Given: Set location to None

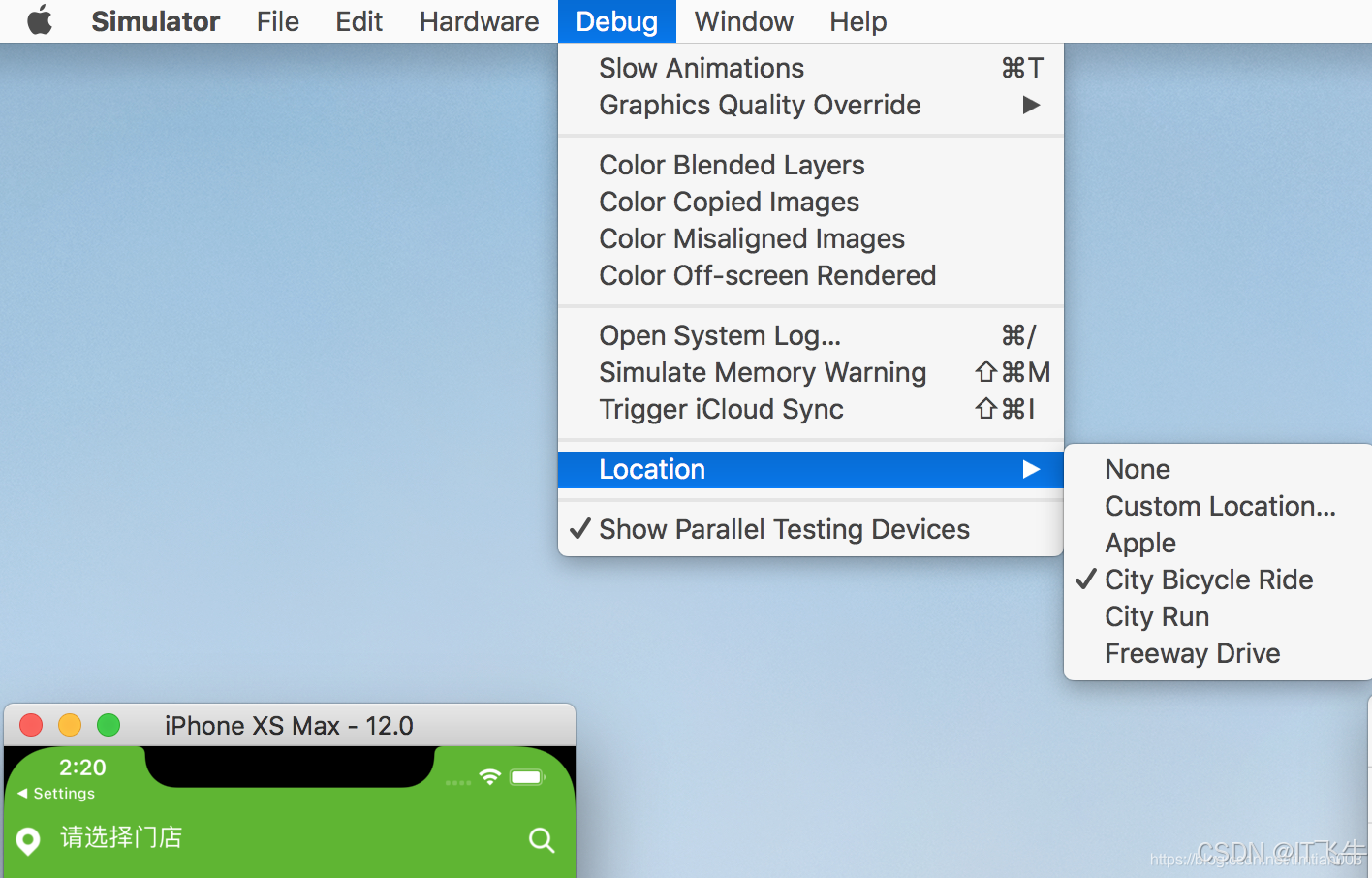Looking at the screenshot, I should point(1218,469).
